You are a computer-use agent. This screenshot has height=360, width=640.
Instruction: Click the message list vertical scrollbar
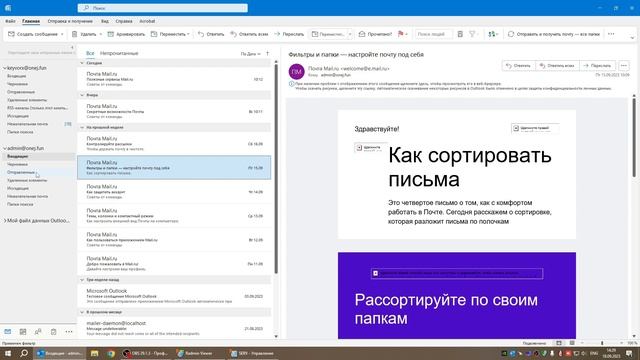276,169
